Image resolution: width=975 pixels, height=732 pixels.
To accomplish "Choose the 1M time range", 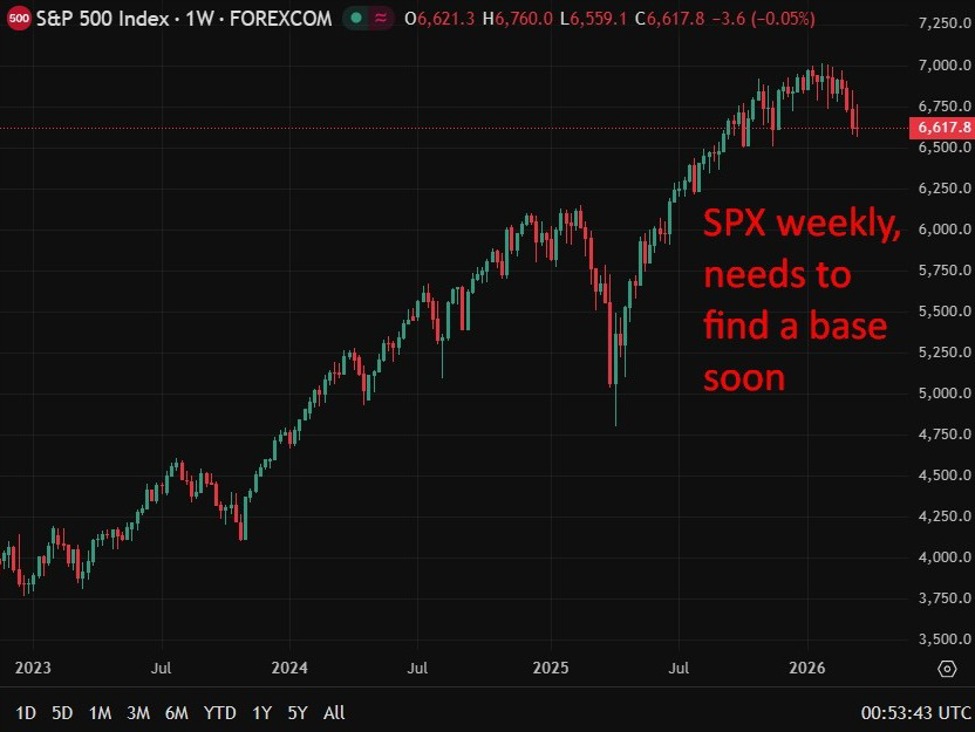I will pyautogui.click(x=100, y=713).
